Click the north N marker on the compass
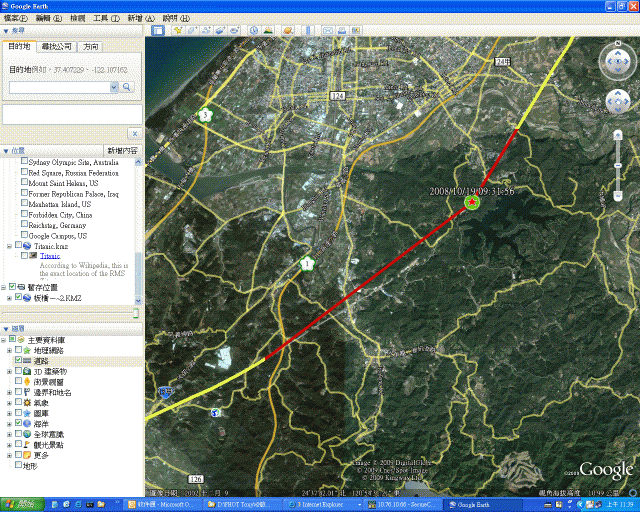This screenshot has width=640, height=512. tap(618, 43)
